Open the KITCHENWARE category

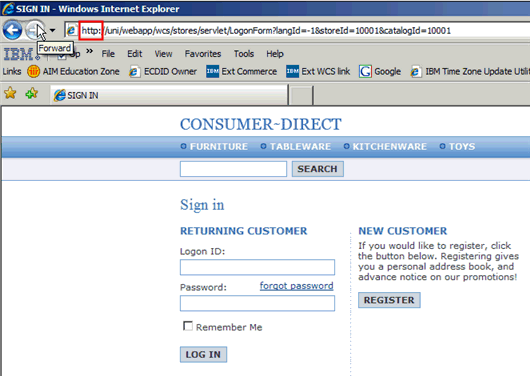(390, 146)
